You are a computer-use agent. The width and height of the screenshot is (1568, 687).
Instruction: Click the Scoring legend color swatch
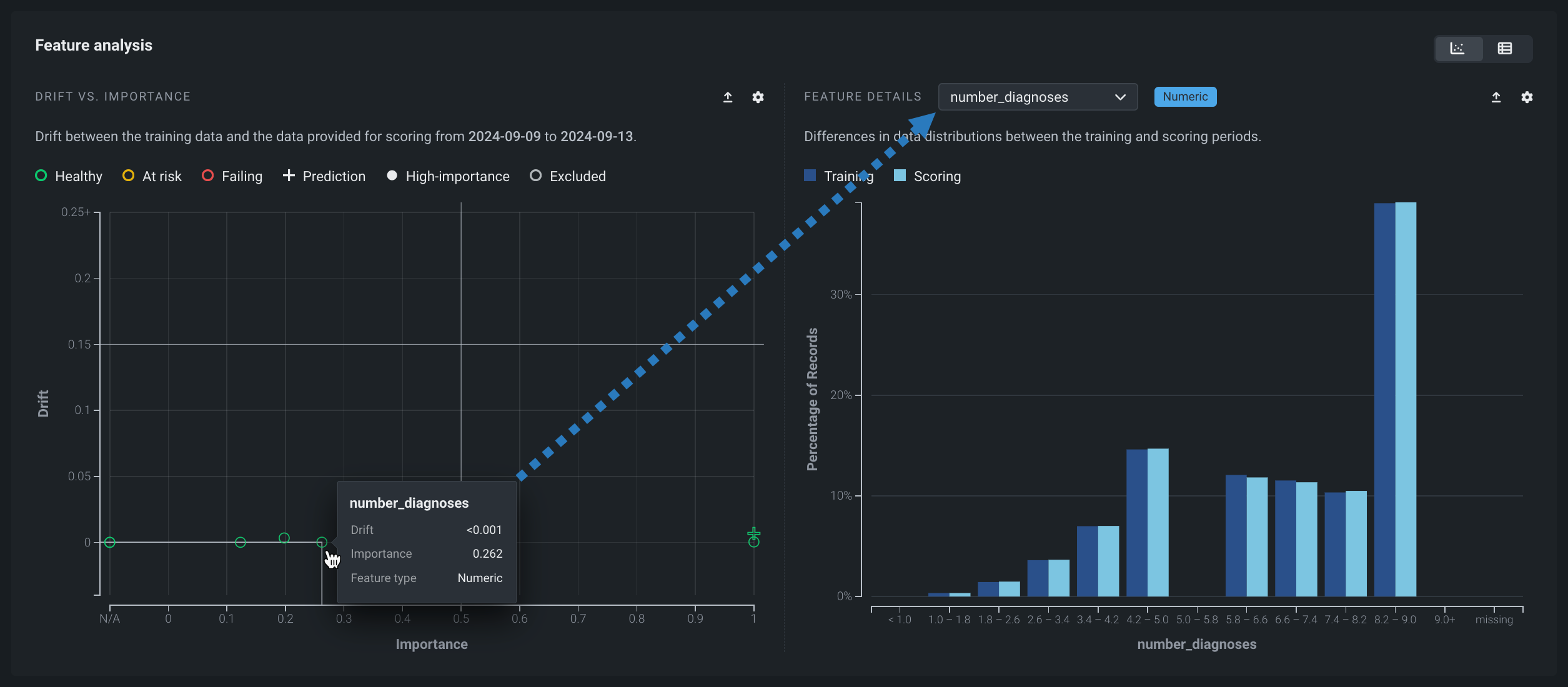coord(900,175)
